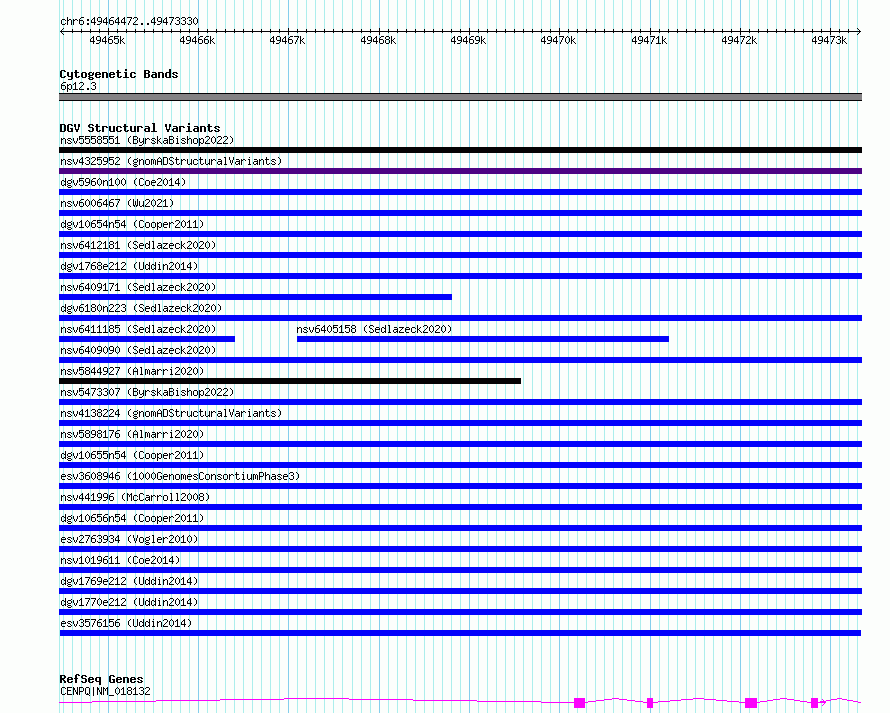Click the 49465k ruler tick label
This screenshot has width=890, height=713.
click(x=107, y=40)
